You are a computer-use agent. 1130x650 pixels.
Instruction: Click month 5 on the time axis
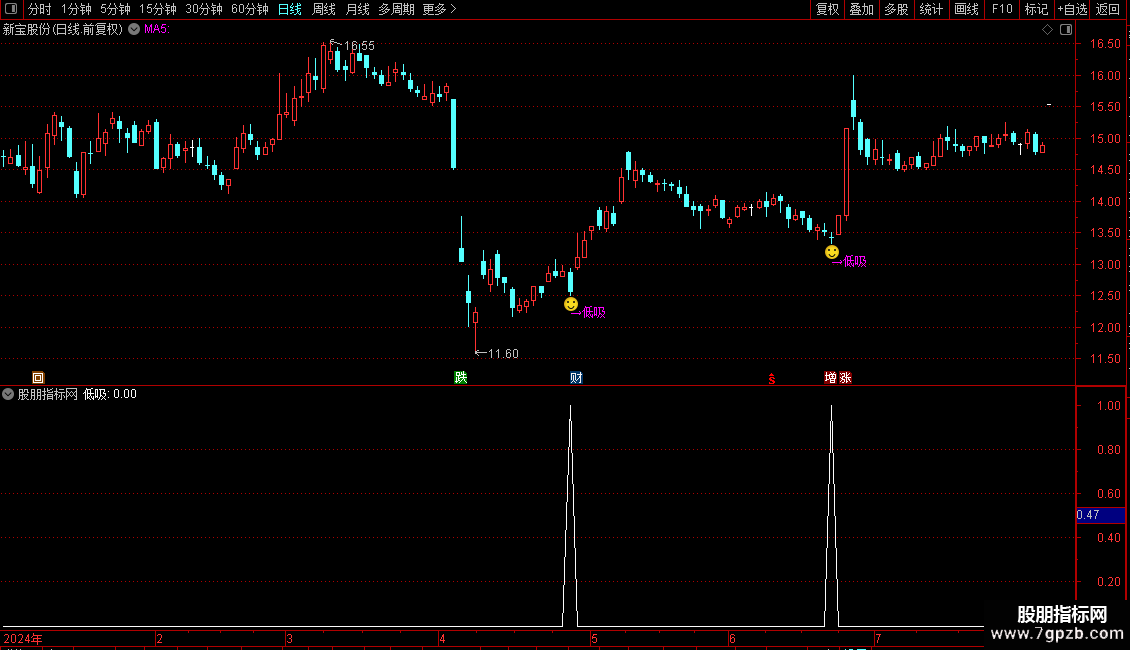click(595, 639)
